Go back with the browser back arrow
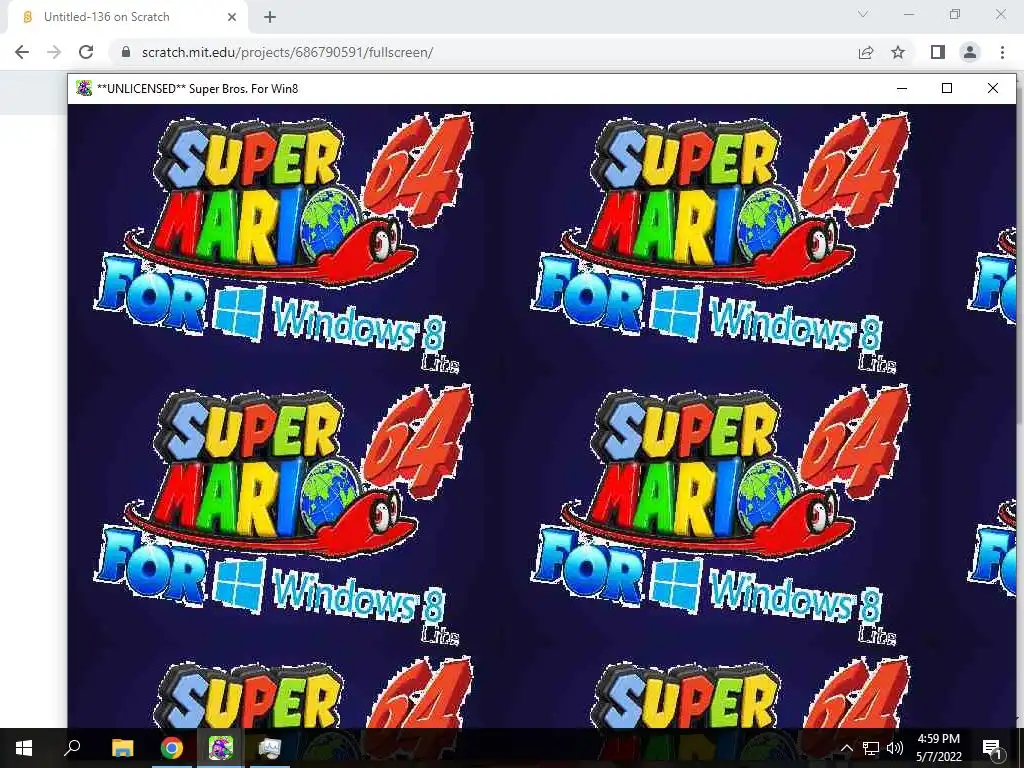This screenshot has width=1024, height=768. (x=22, y=52)
